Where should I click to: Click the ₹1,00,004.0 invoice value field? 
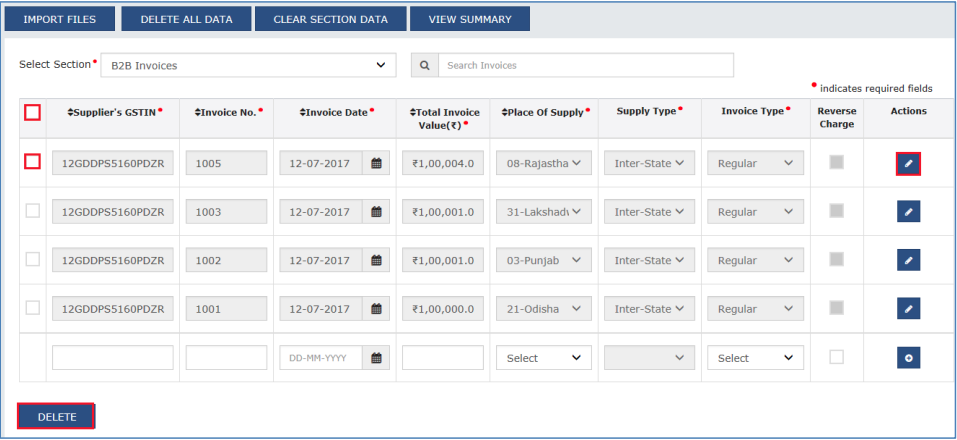[443, 163]
